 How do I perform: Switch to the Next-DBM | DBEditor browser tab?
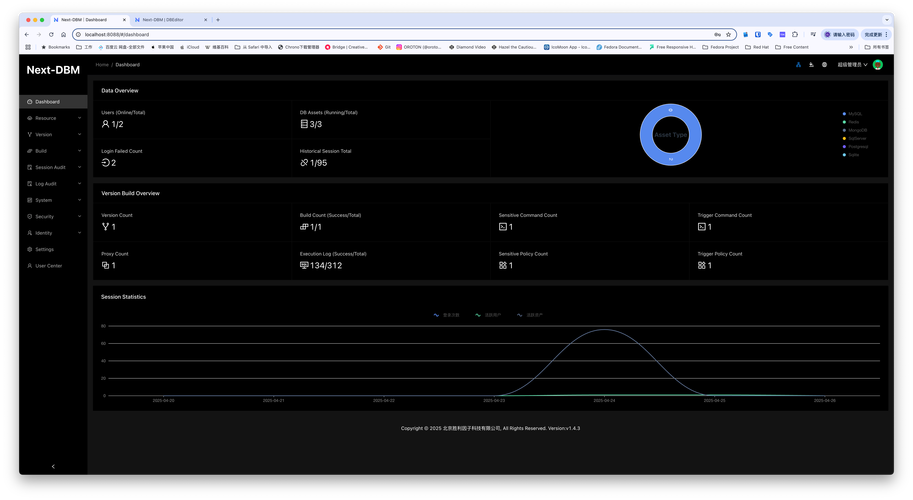coord(166,19)
